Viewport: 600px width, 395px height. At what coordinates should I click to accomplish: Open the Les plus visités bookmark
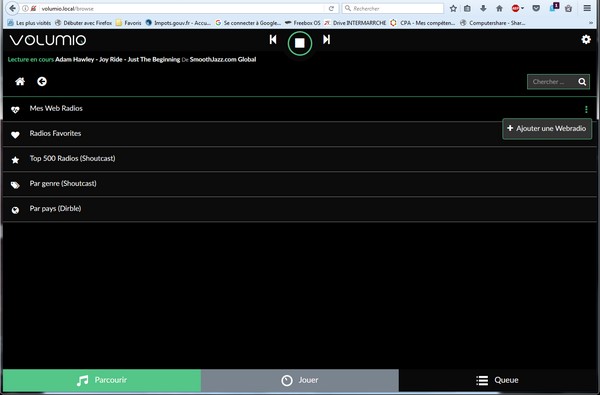(x=29, y=23)
